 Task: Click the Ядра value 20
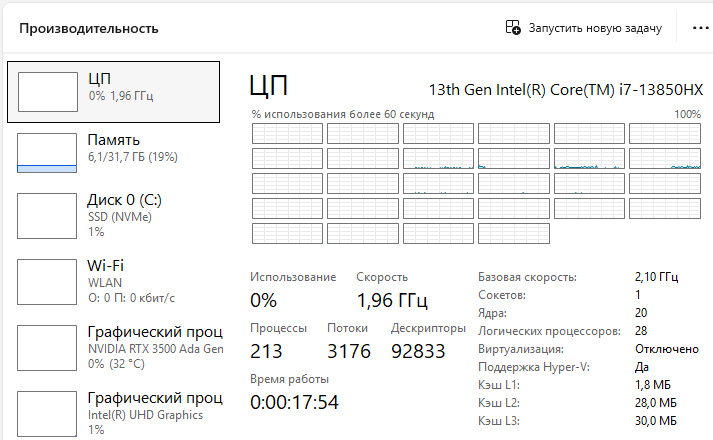[x=641, y=313]
